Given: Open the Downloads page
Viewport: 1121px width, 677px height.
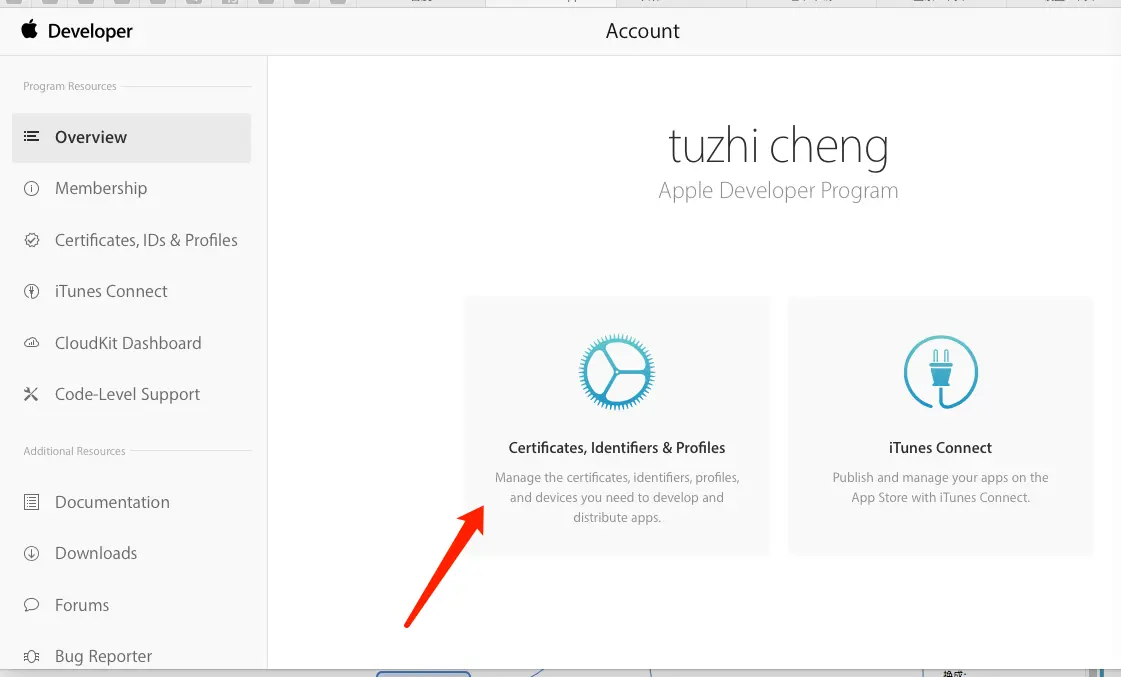Looking at the screenshot, I should pos(96,553).
